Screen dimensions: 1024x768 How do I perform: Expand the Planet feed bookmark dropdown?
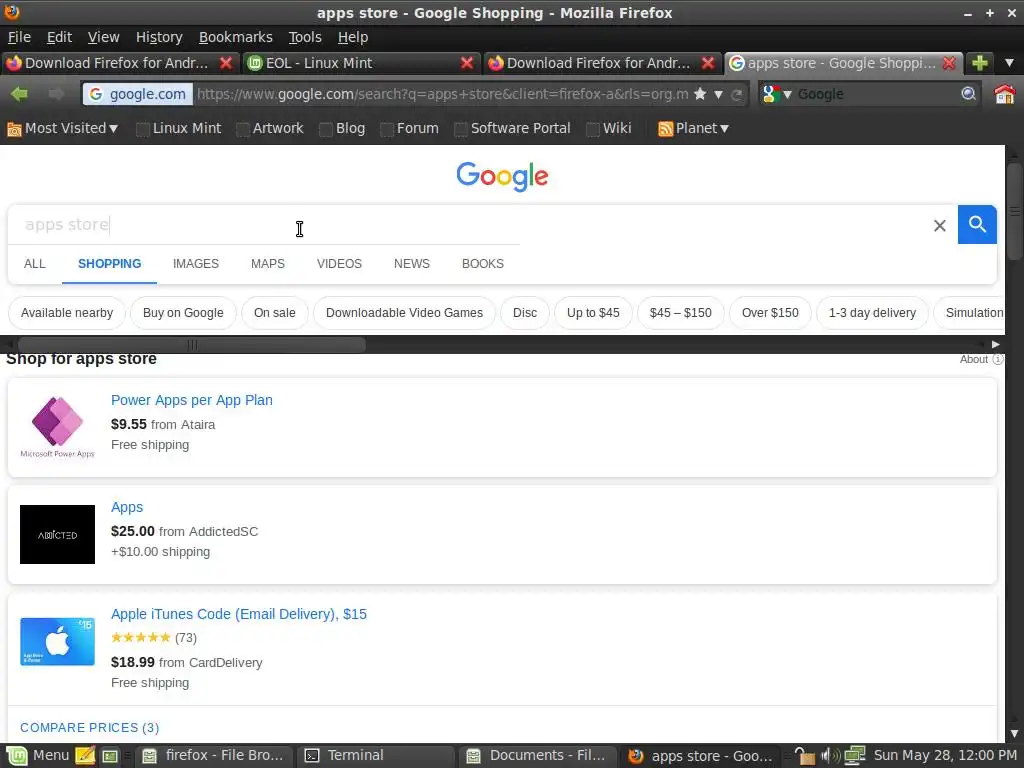[693, 128]
